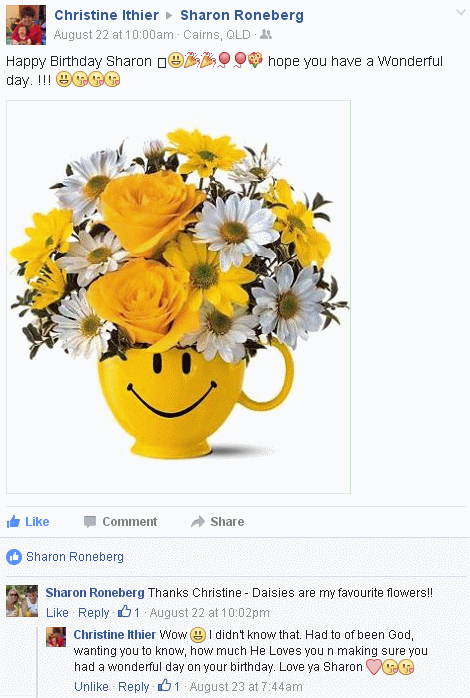The image size is (470, 698).
Task: Click the Comment speech bubble icon
Action: pyautogui.click(x=90, y=522)
